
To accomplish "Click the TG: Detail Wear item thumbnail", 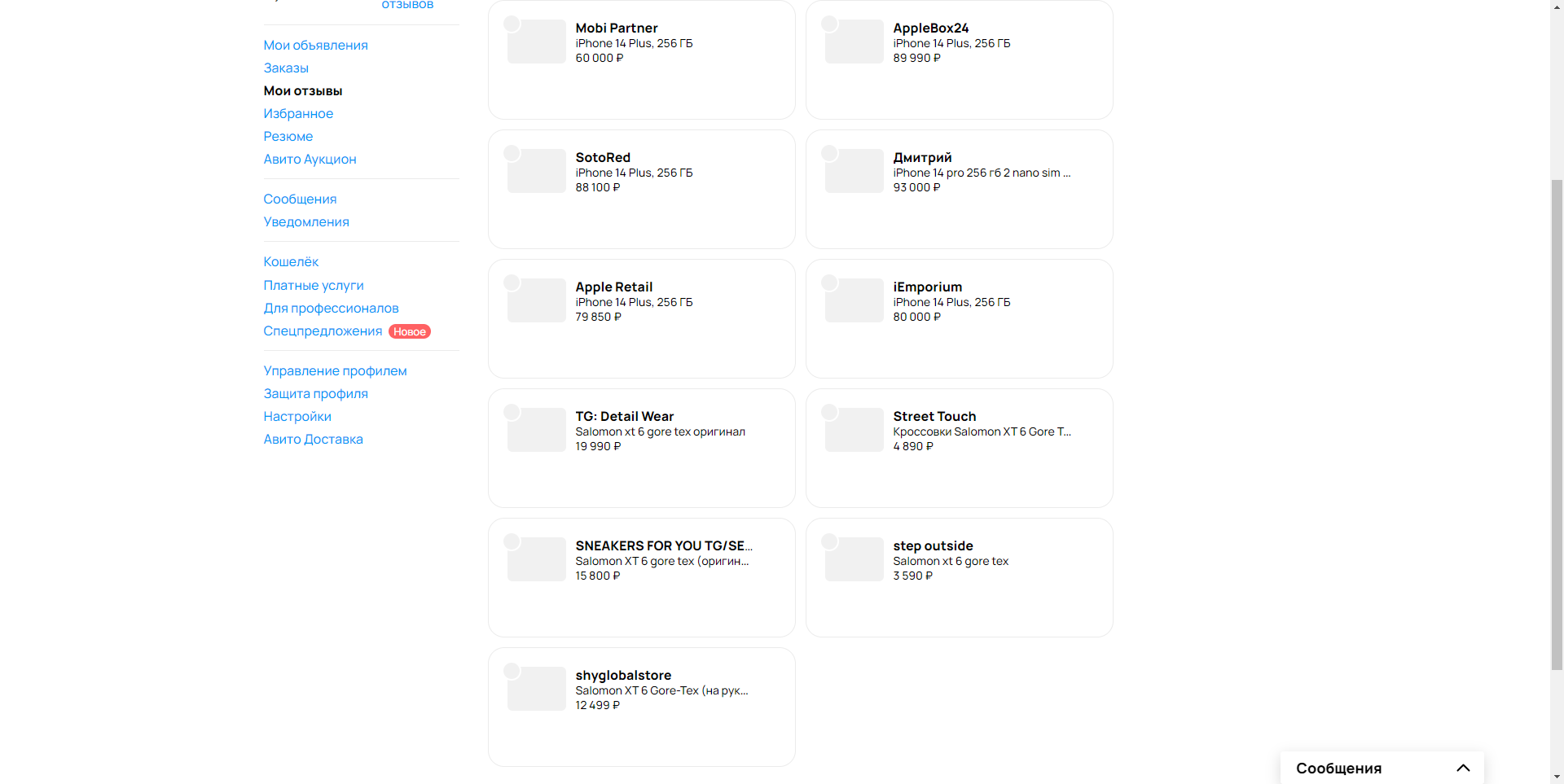I will (537, 430).
